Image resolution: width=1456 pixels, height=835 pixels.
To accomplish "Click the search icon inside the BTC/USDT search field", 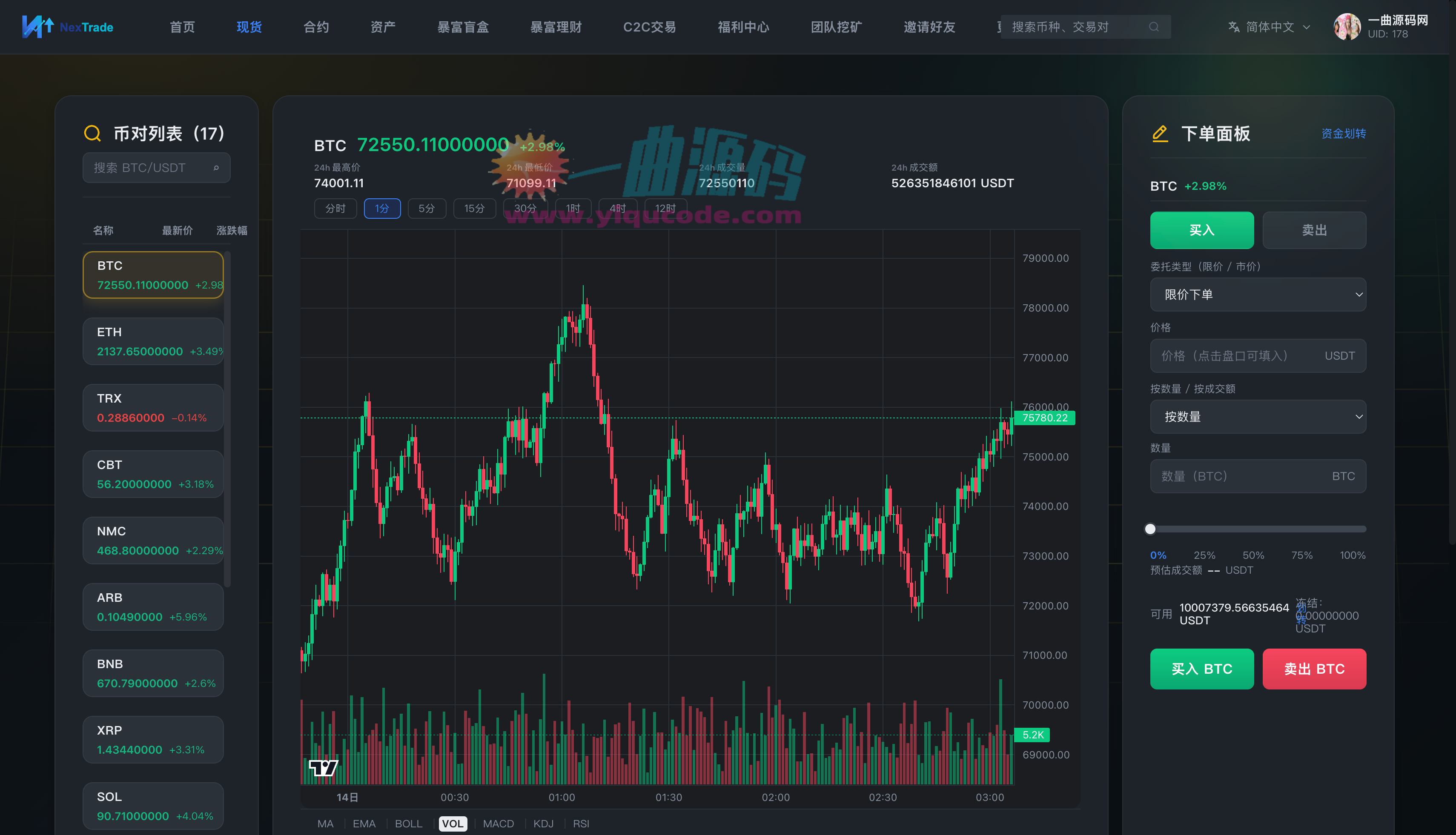I will tap(216, 167).
